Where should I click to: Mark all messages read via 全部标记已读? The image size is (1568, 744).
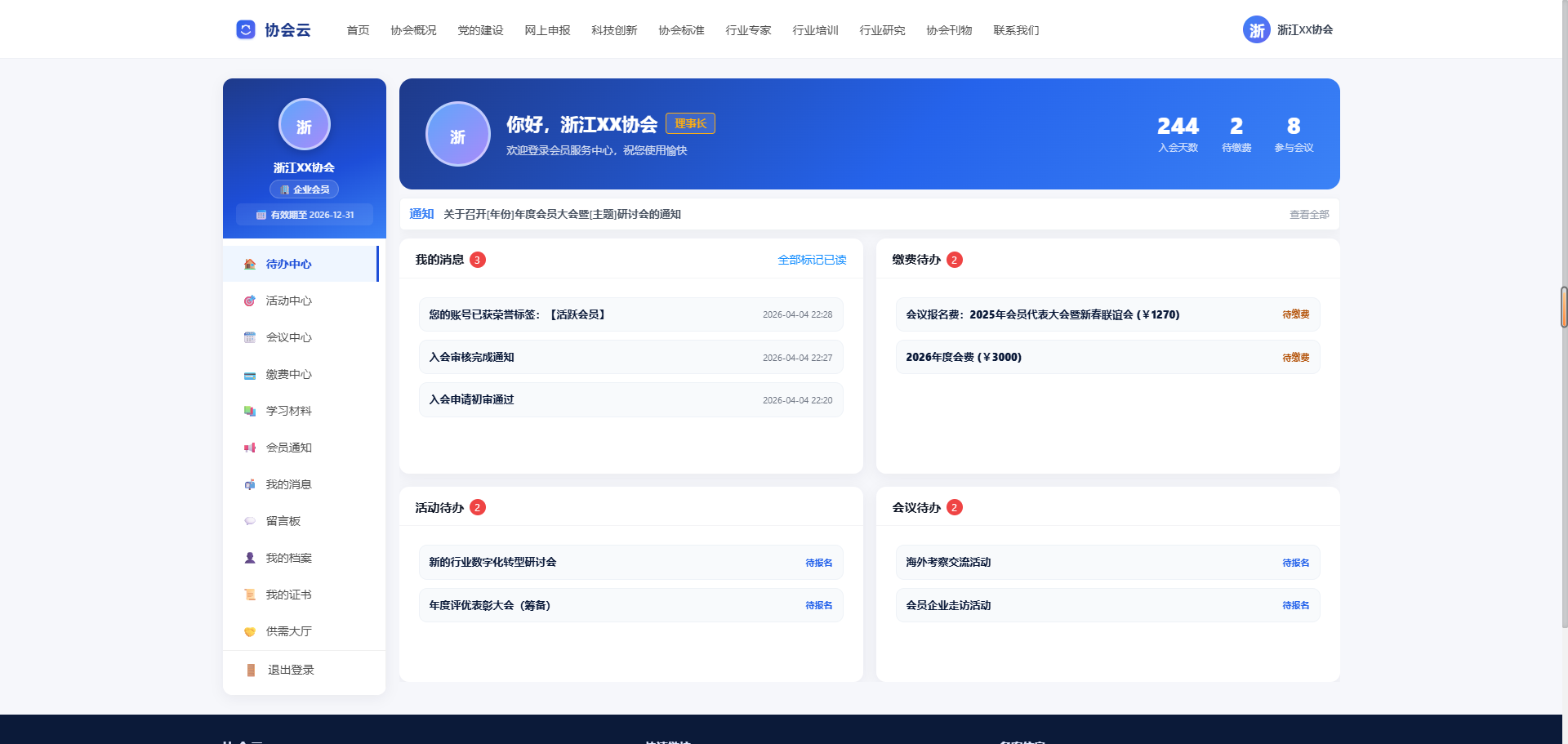click(x=812, y=260)
